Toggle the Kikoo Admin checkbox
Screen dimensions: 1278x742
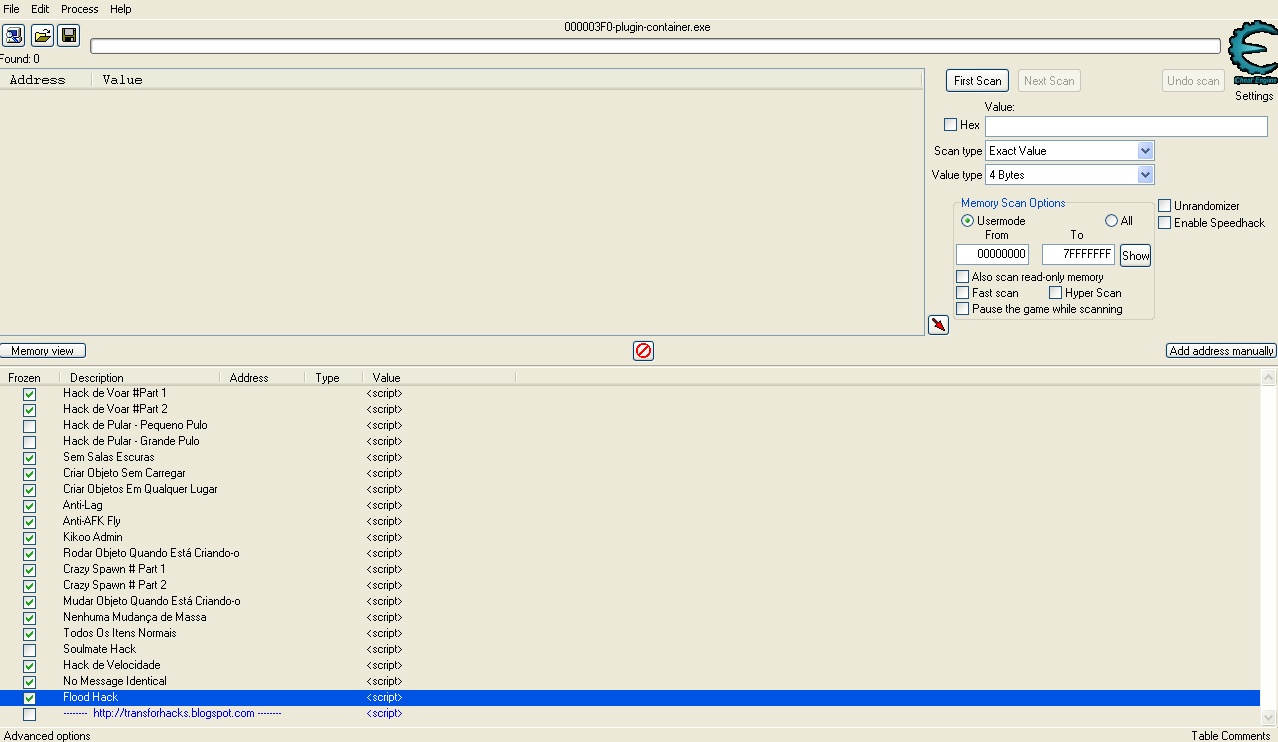click(x=29, y=538)
